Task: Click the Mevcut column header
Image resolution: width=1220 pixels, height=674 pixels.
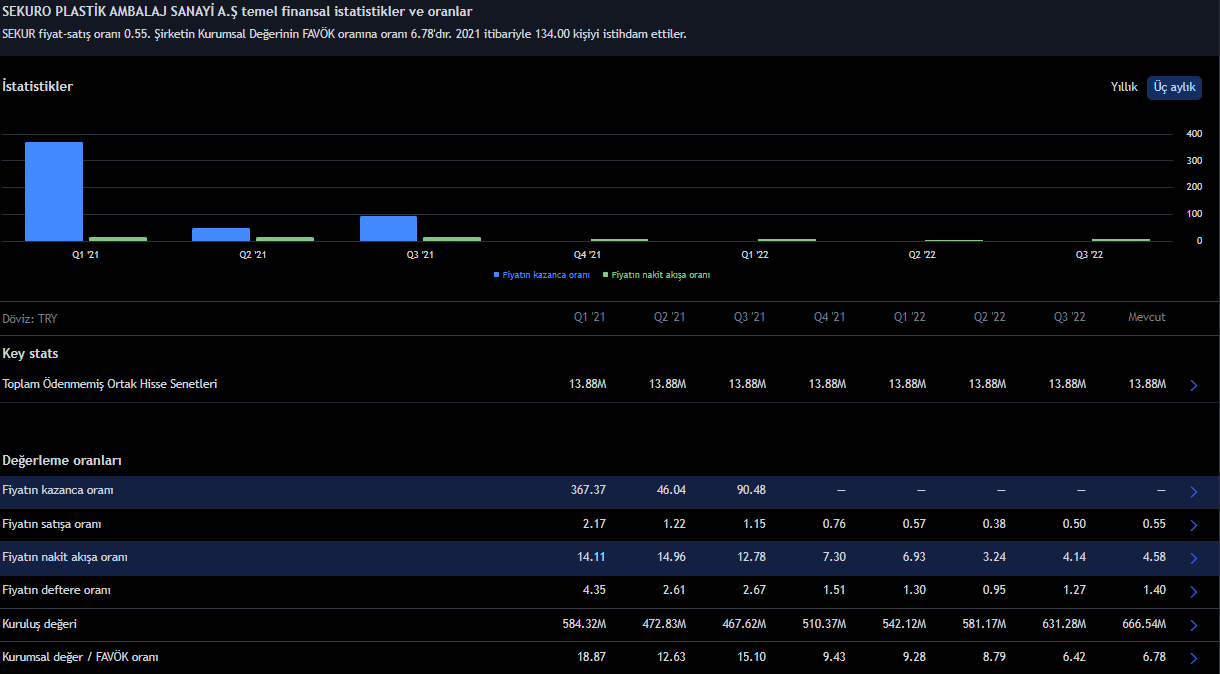Action: pos(1146,317)
